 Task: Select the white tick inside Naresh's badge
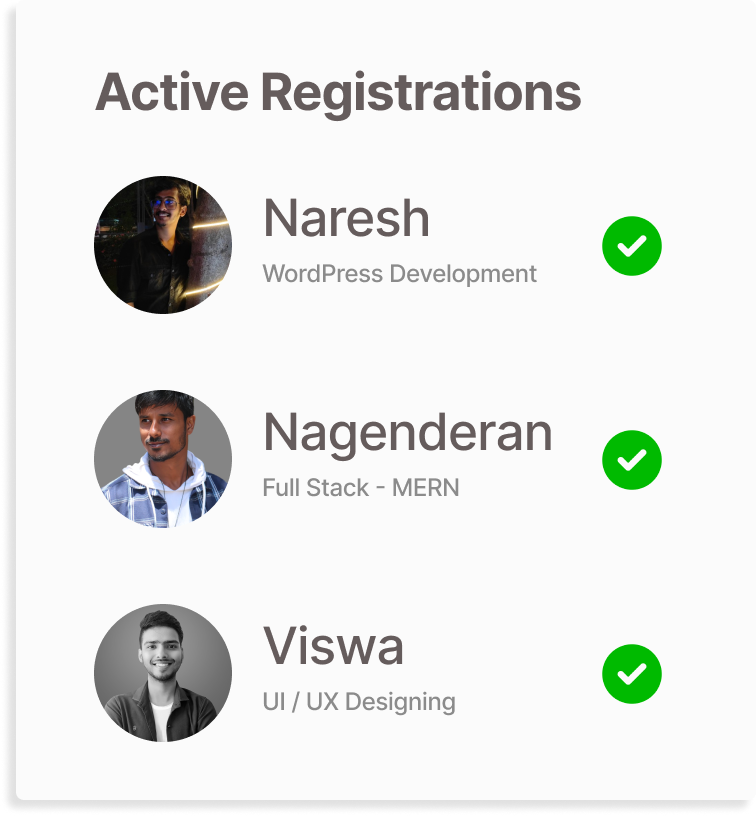[631, 244]
